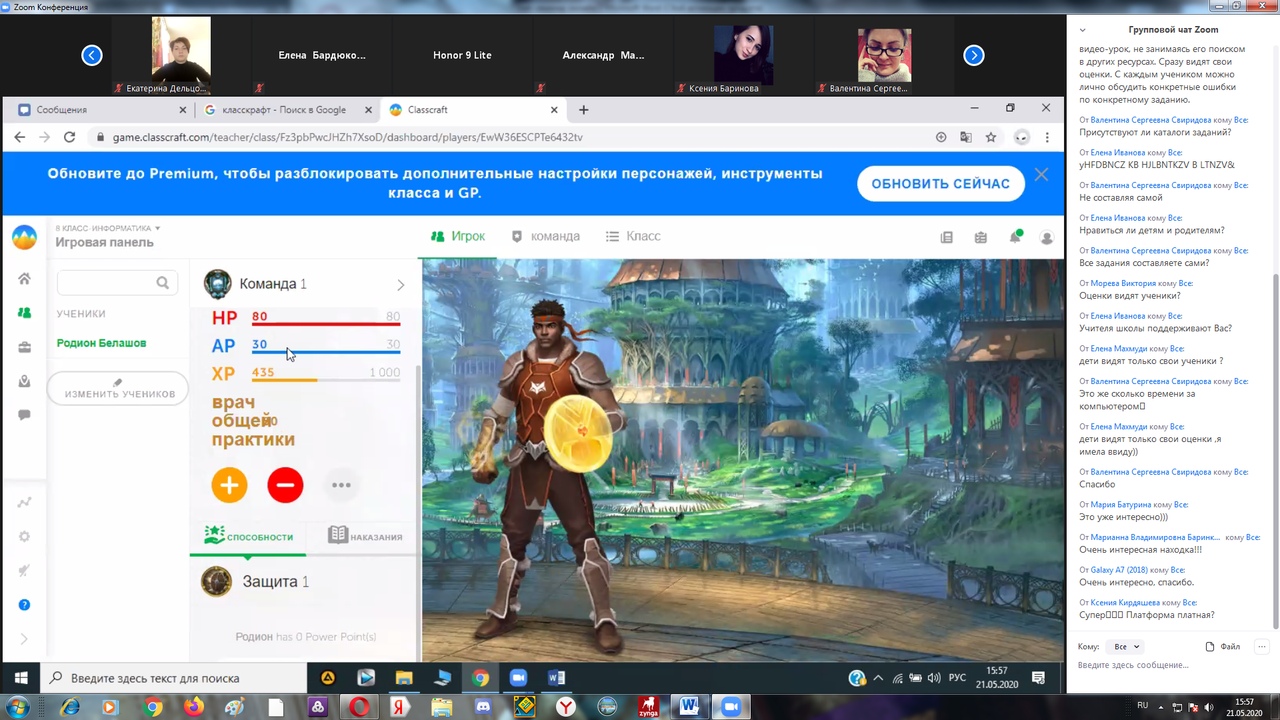The image size is (1280, 720).
Task: Expand the Classcraft sidebar chevron
Action: pos(24,639)
